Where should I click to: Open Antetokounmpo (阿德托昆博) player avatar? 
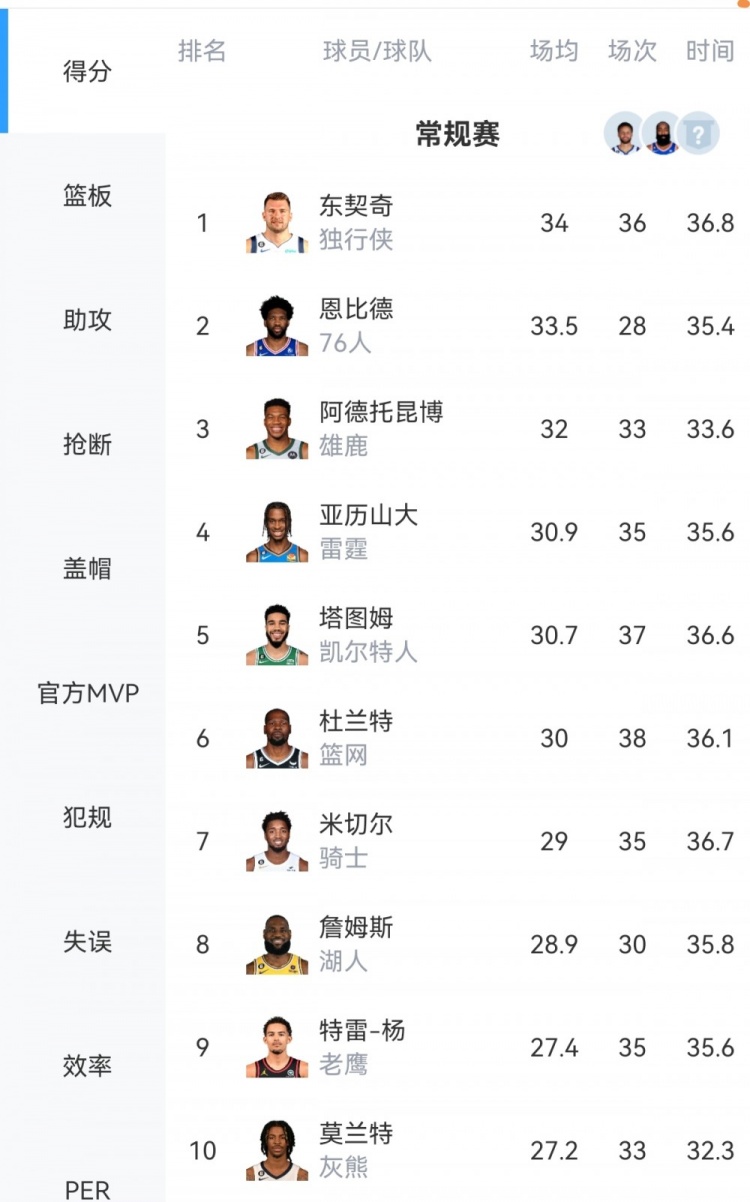coord(277,429)
